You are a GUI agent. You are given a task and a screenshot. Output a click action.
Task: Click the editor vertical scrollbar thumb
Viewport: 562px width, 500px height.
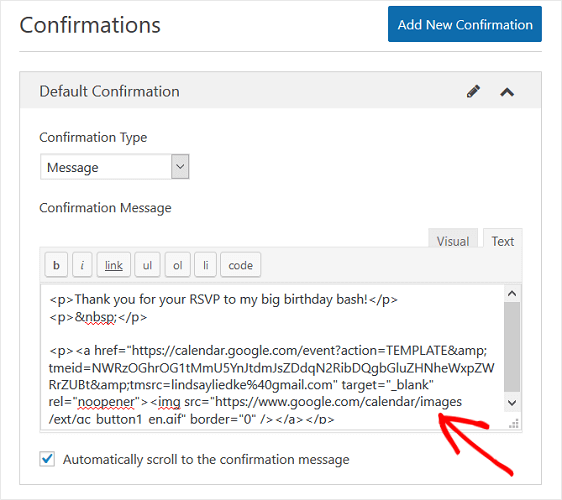point(512,347)
